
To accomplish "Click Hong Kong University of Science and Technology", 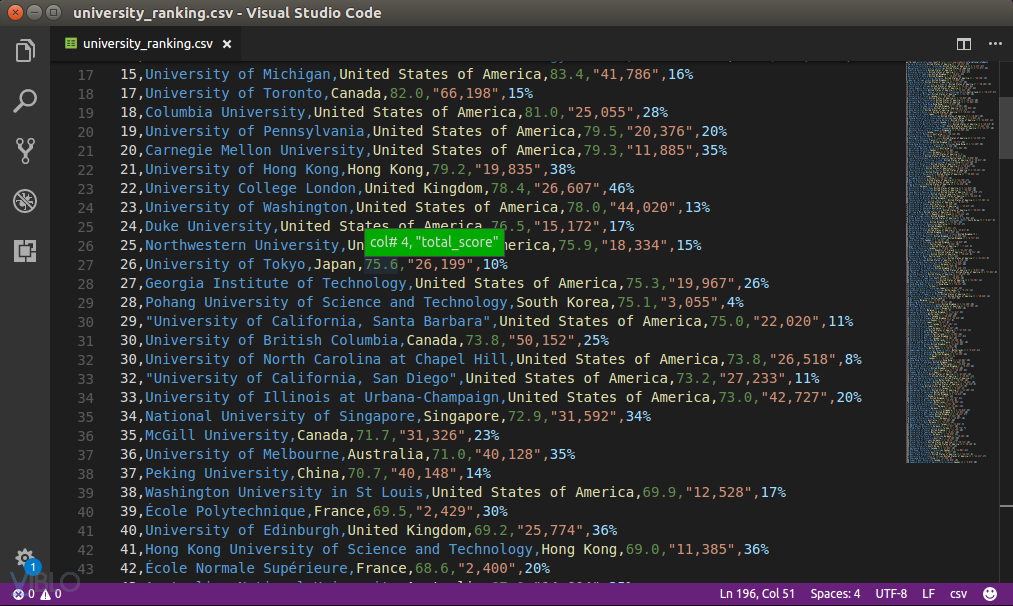I will (339, 549).
